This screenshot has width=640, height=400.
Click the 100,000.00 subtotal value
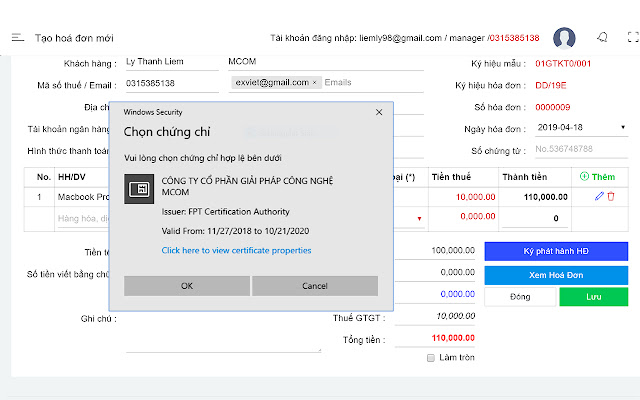(453, 250)
